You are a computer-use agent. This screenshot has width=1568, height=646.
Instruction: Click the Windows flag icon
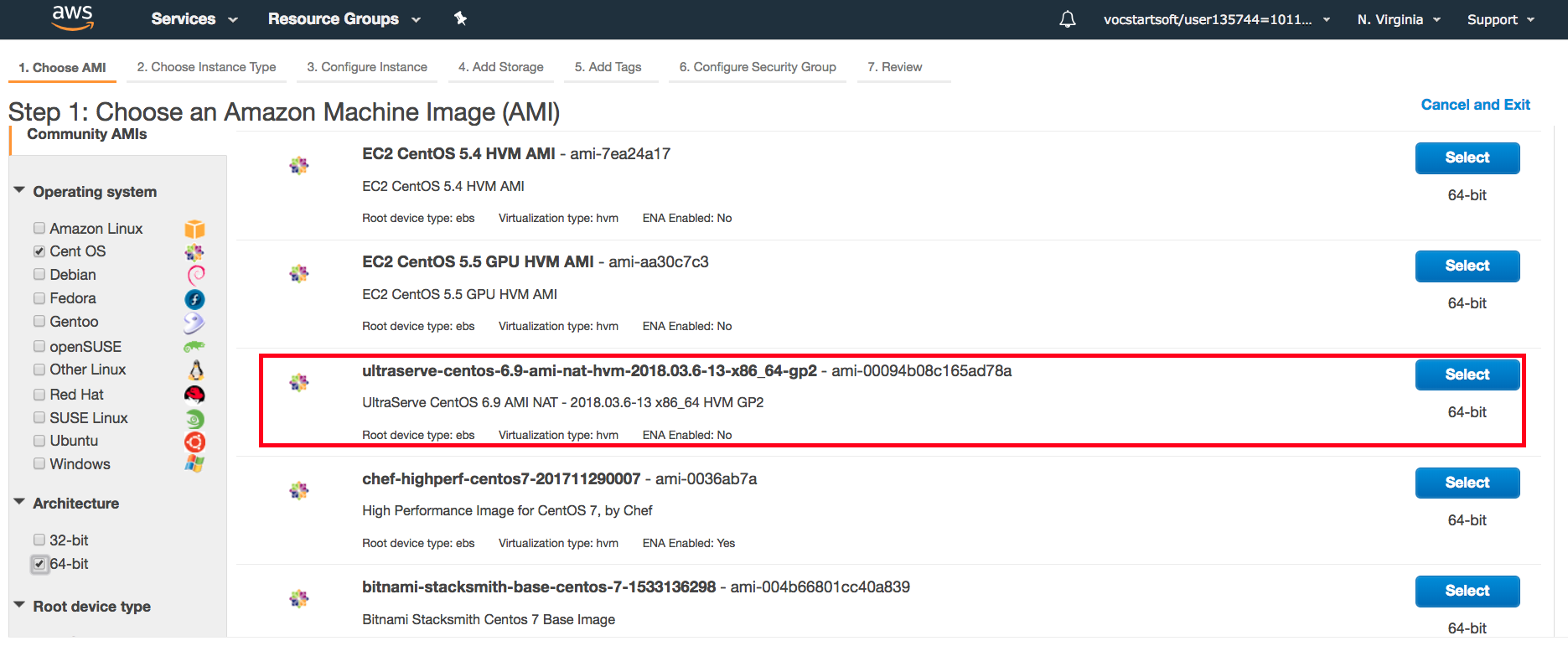tap(194, 463)
